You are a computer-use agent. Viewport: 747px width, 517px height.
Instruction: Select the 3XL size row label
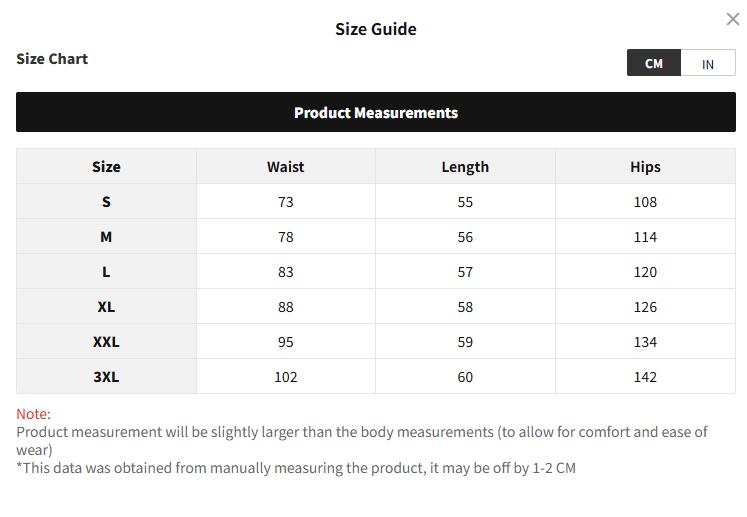click(x=106, y=376)
